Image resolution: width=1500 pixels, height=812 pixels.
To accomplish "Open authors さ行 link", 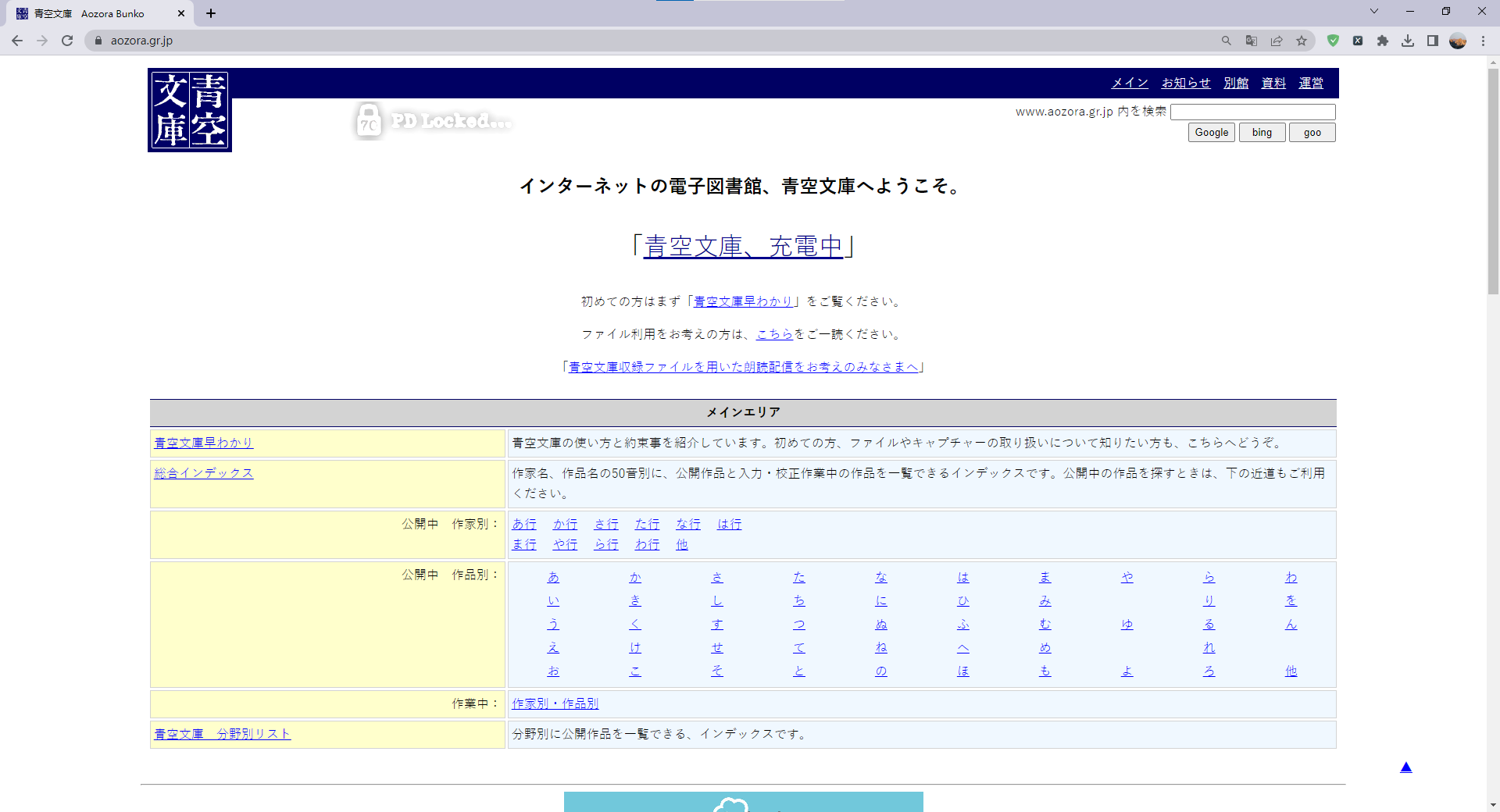I will (x=606, y=524).
